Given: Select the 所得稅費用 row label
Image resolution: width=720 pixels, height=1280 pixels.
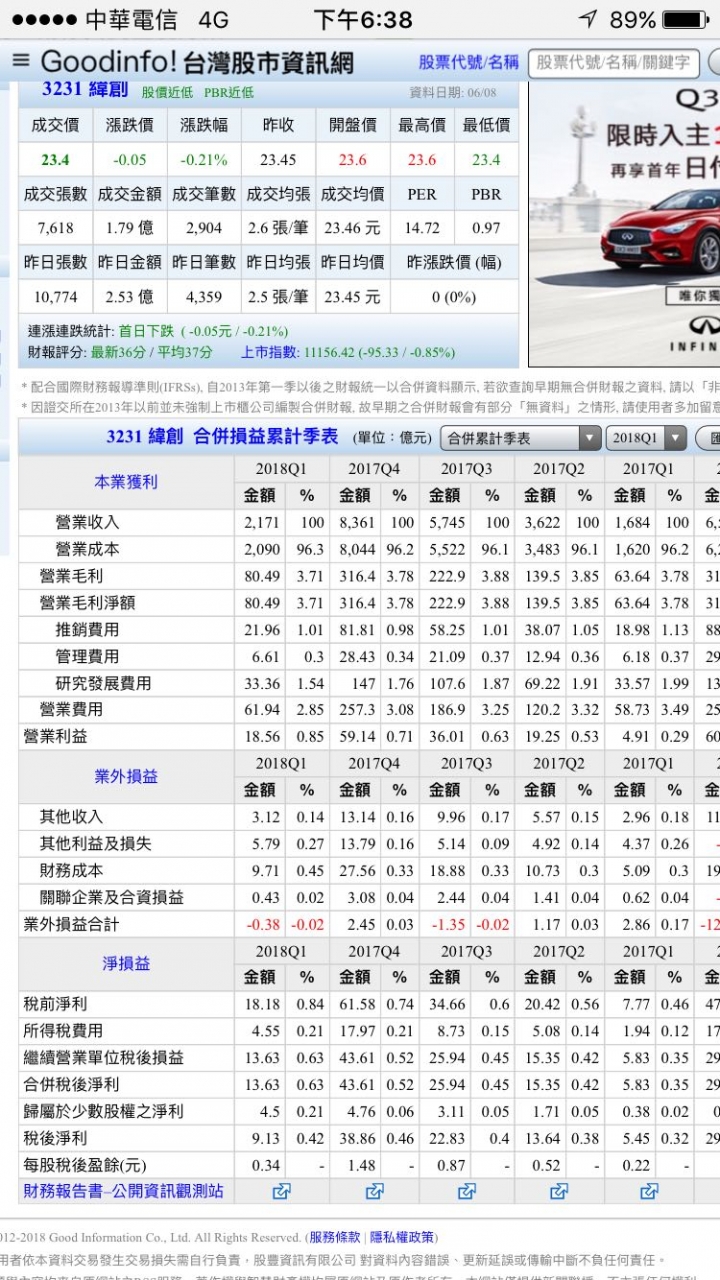Looking at the screenshot, I should [63, 1031].
